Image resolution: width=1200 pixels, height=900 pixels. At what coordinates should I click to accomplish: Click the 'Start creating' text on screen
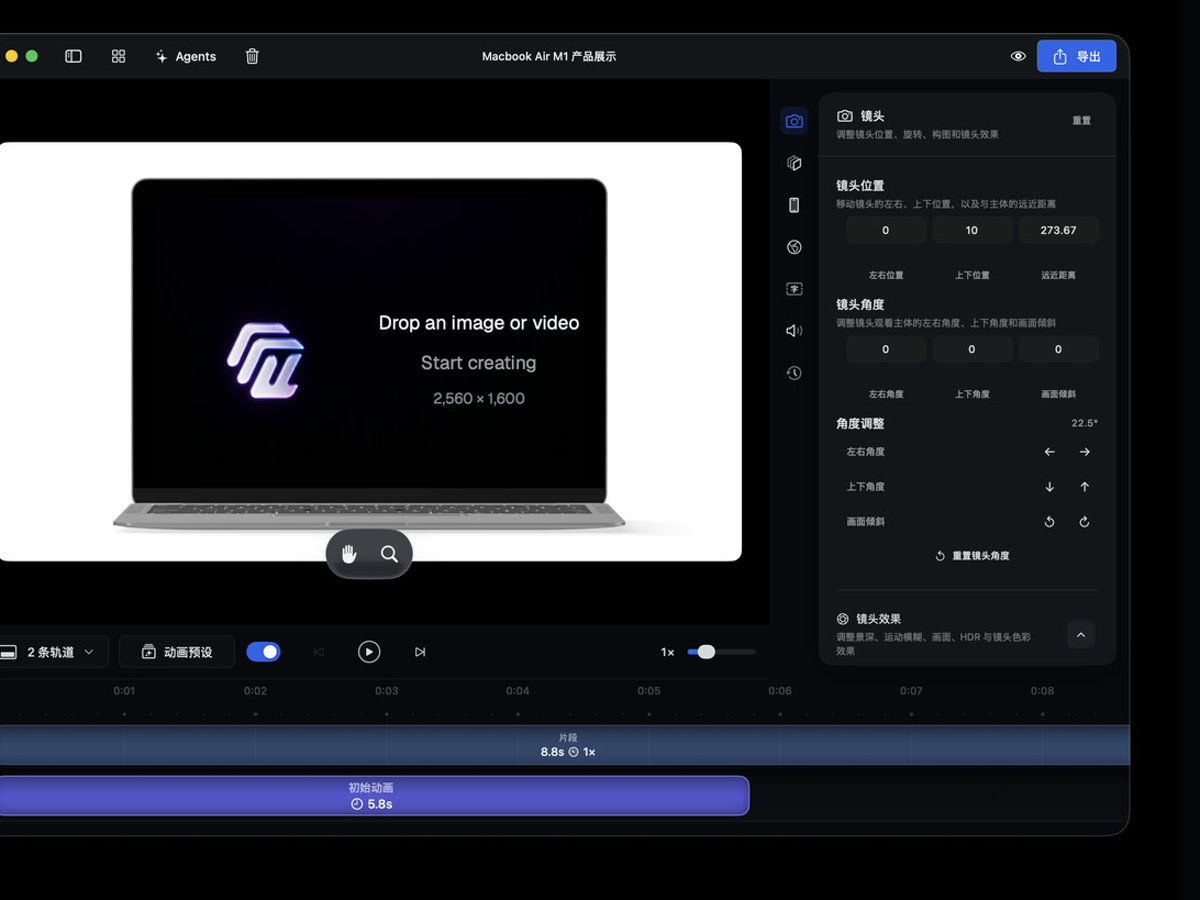coord(479,363)
